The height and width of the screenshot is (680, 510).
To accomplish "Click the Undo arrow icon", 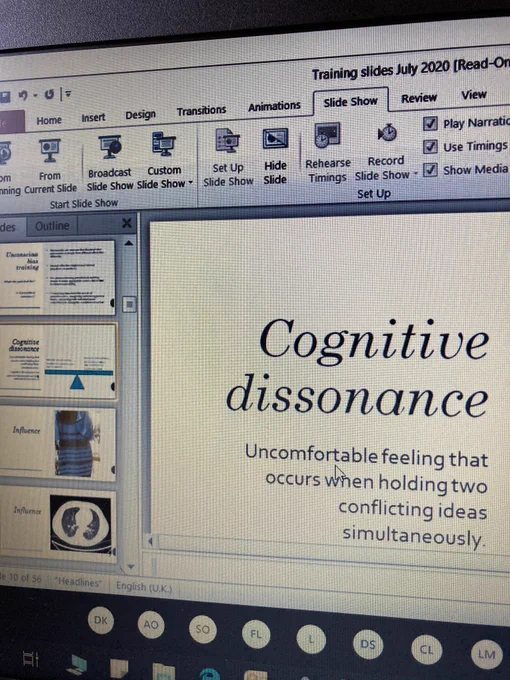I will click(23, 95).
